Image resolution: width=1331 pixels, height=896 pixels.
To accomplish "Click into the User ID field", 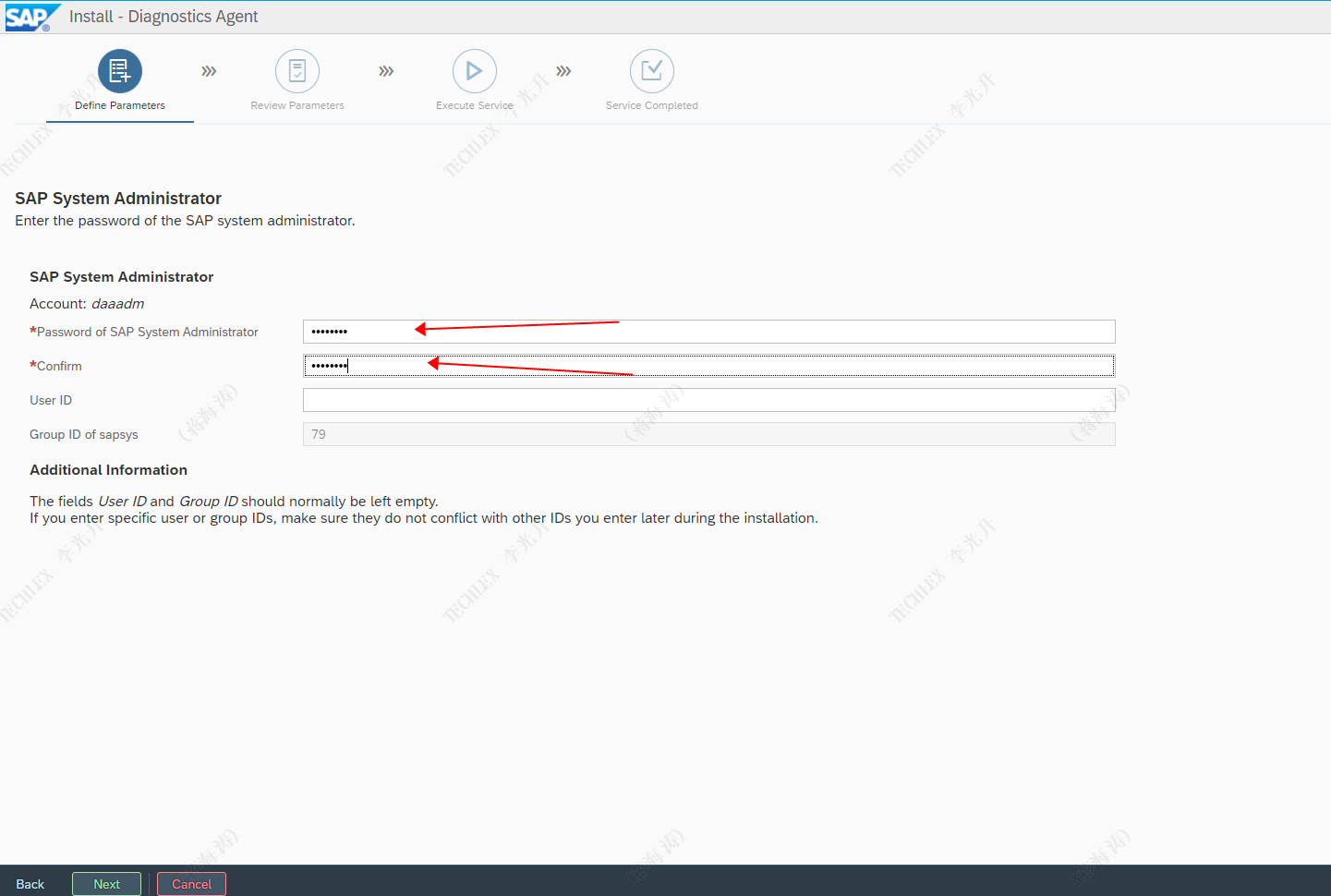I will 709,400.
